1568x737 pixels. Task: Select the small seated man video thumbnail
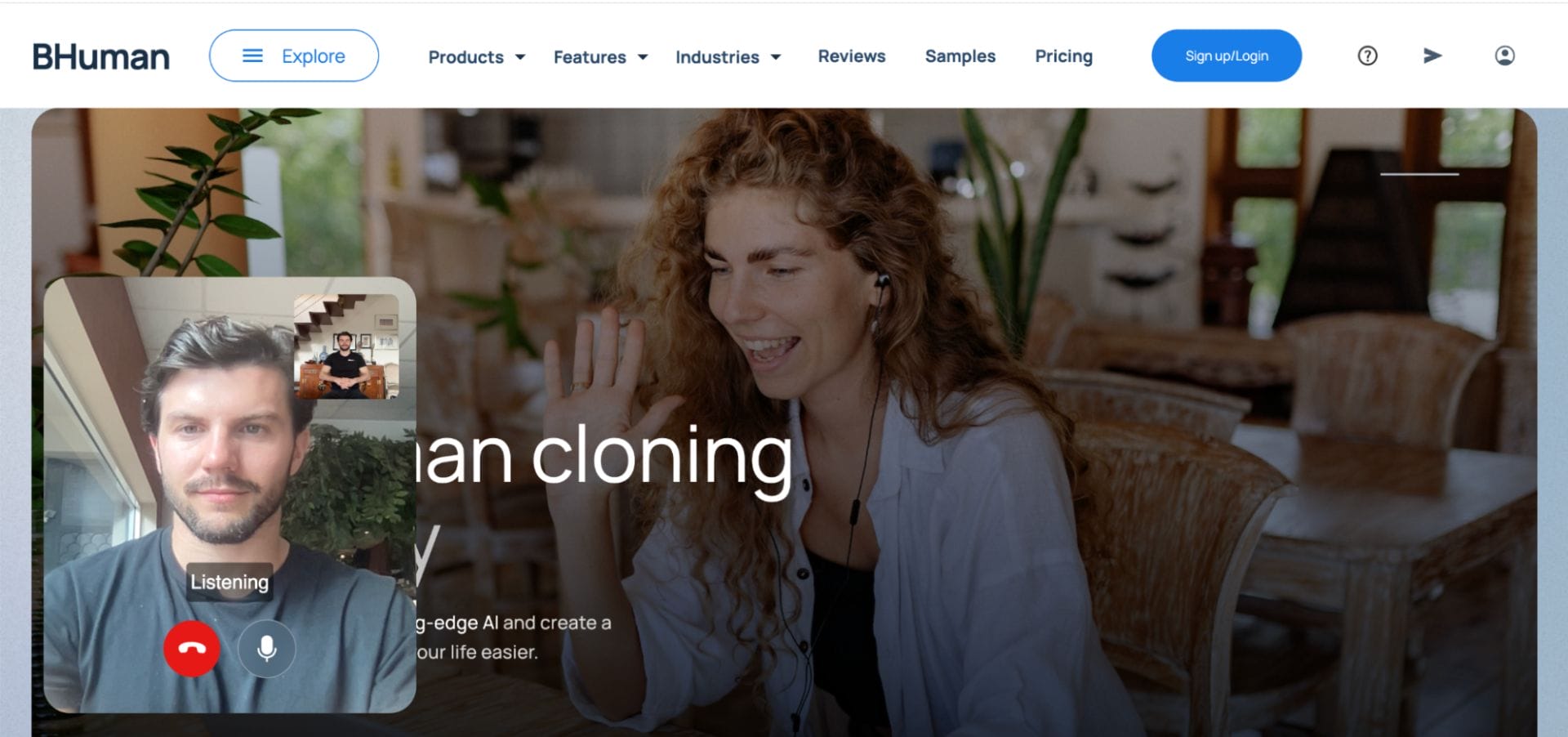pos(346,346)
